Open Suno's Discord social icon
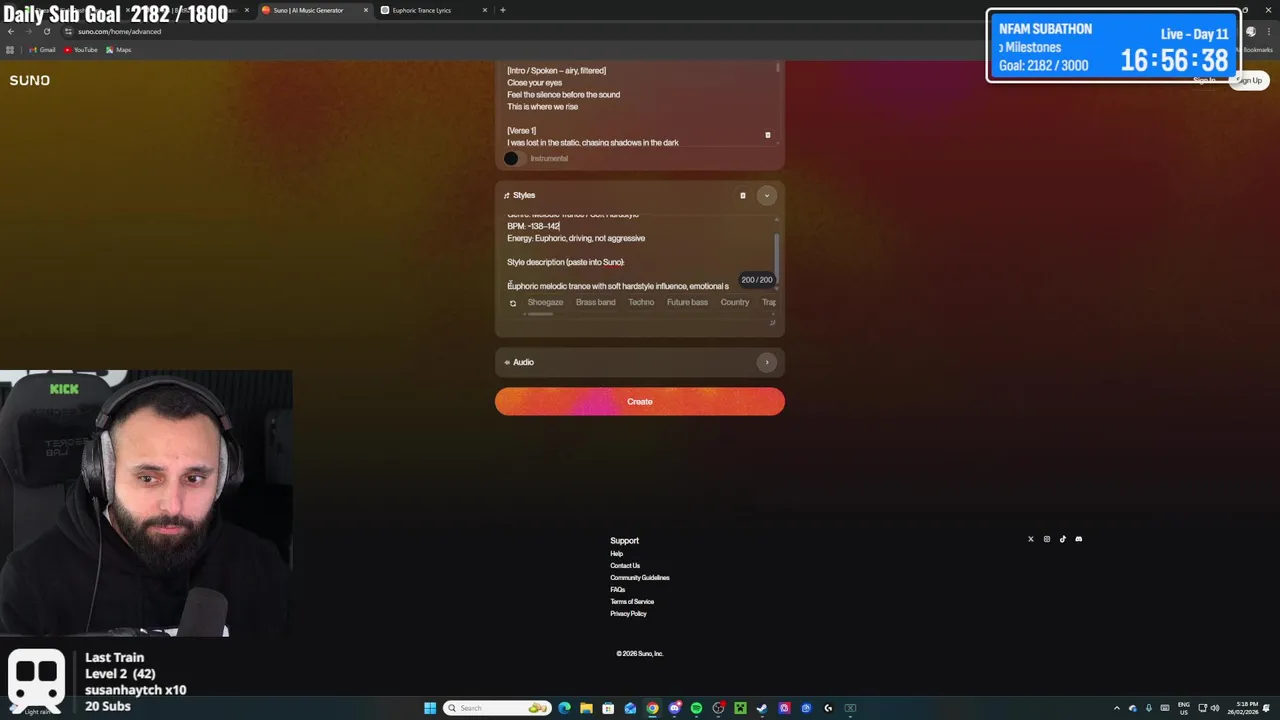The width and height of the screenshot is (1280, 720). coord(1078,539)
